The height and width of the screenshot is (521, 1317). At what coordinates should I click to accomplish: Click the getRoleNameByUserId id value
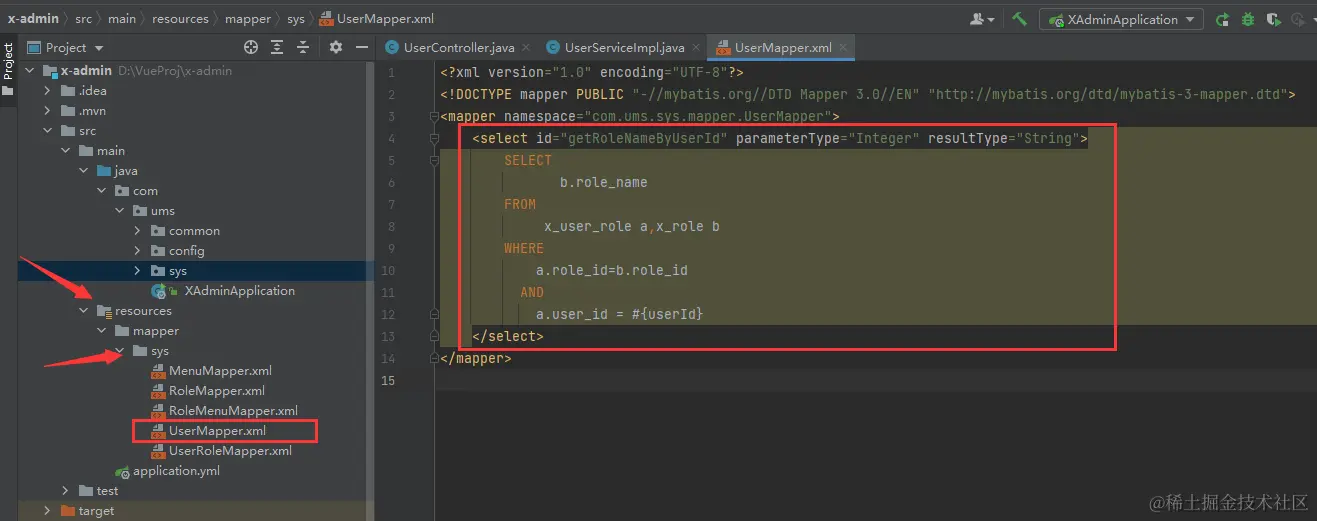coord(643,138)
